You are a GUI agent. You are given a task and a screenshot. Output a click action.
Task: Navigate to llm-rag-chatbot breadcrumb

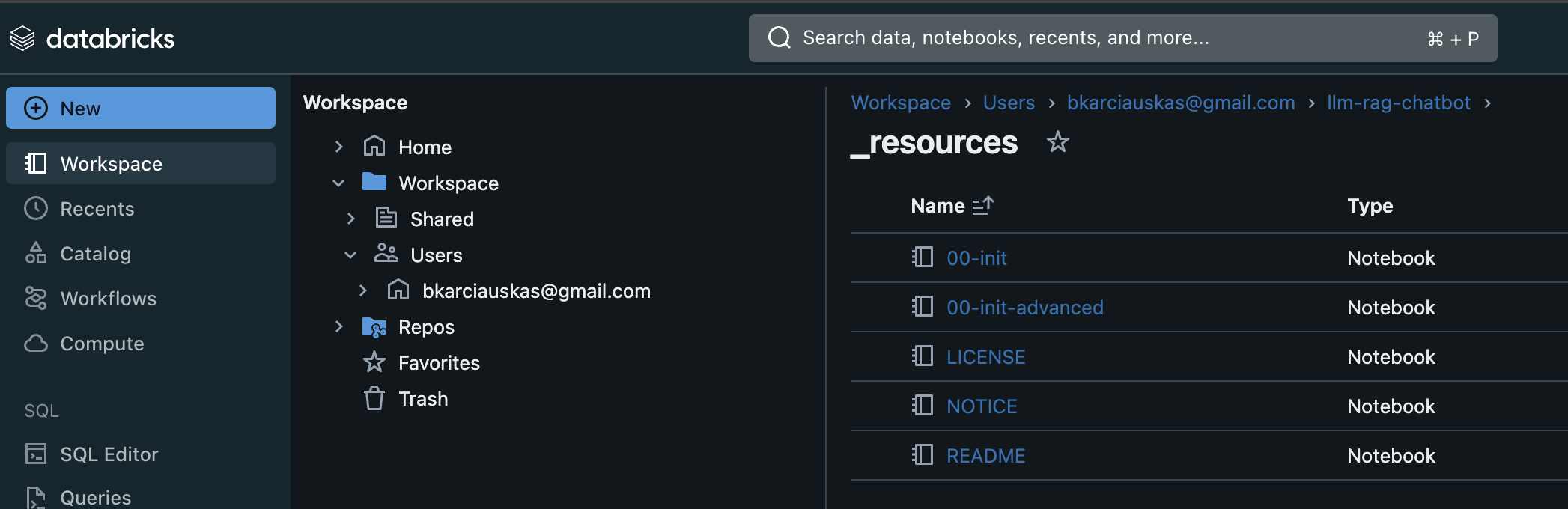1398,103
